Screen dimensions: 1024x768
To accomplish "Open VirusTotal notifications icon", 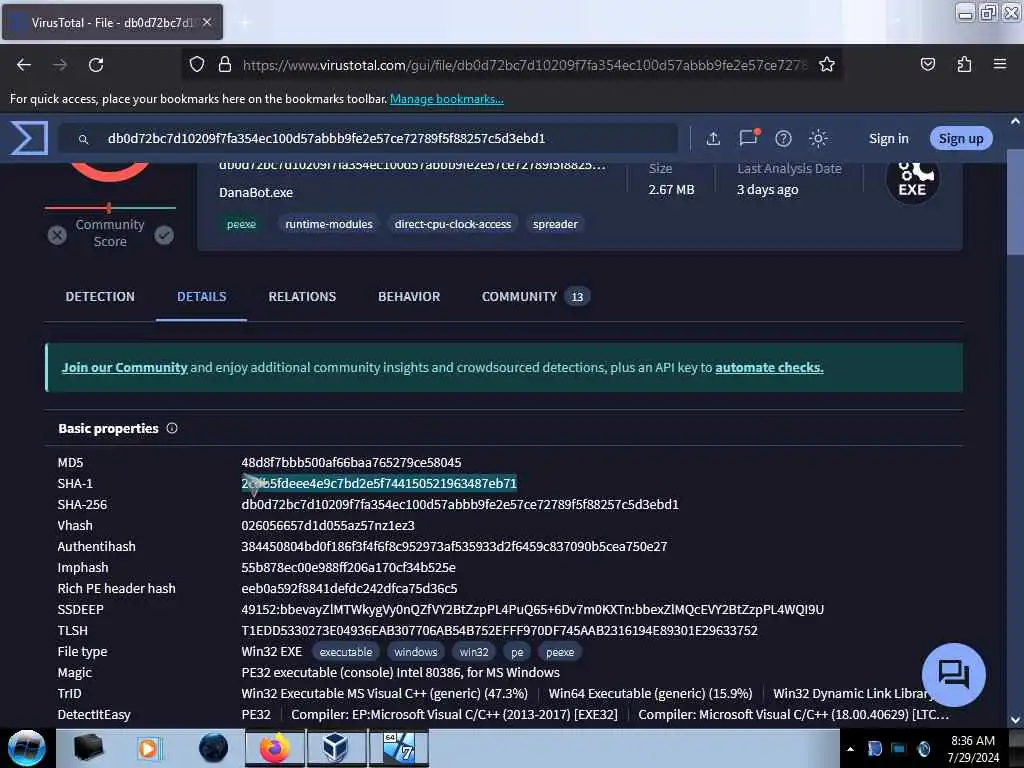I will coord(749,138).
